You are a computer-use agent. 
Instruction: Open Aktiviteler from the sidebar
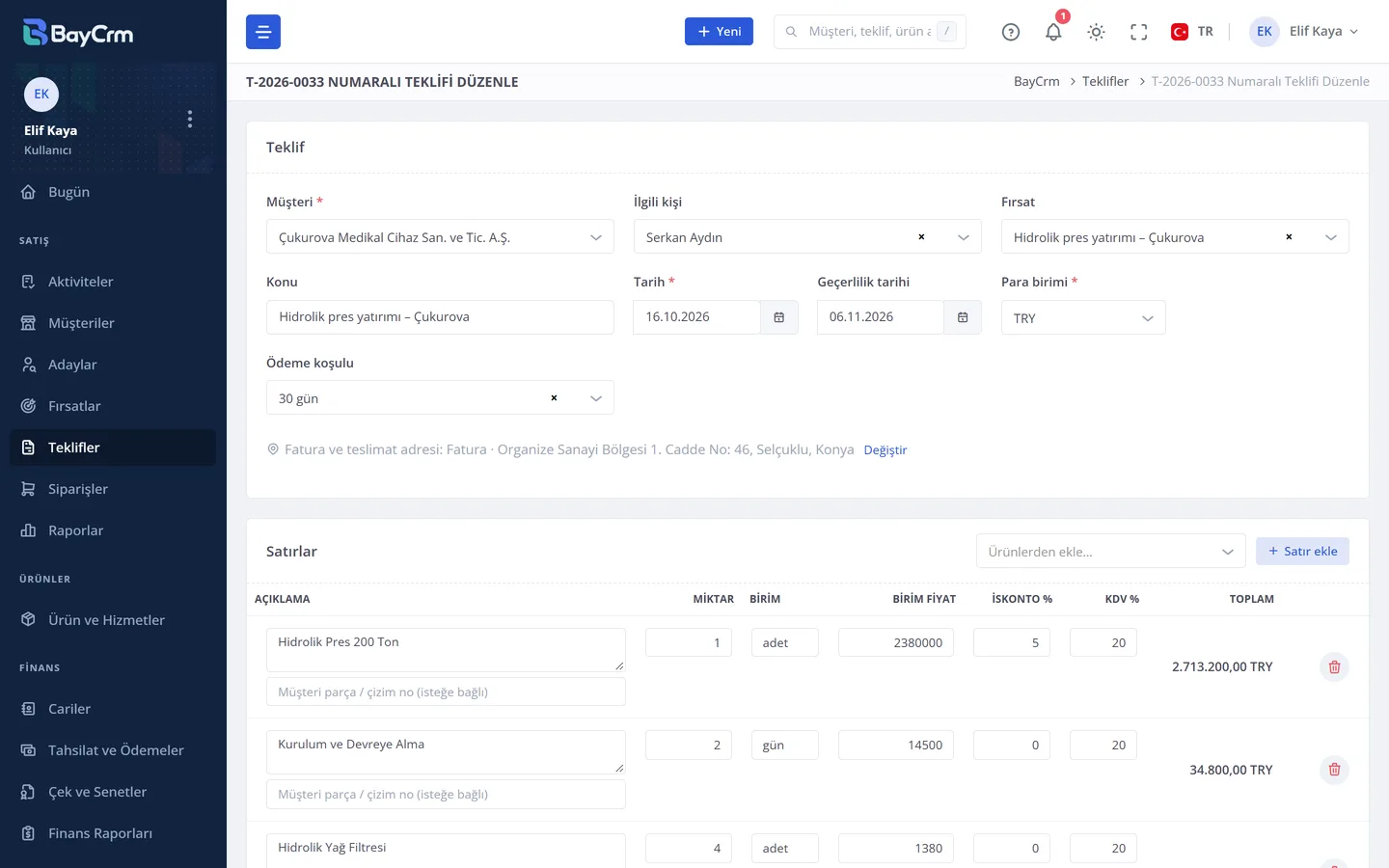click(113, 282)
